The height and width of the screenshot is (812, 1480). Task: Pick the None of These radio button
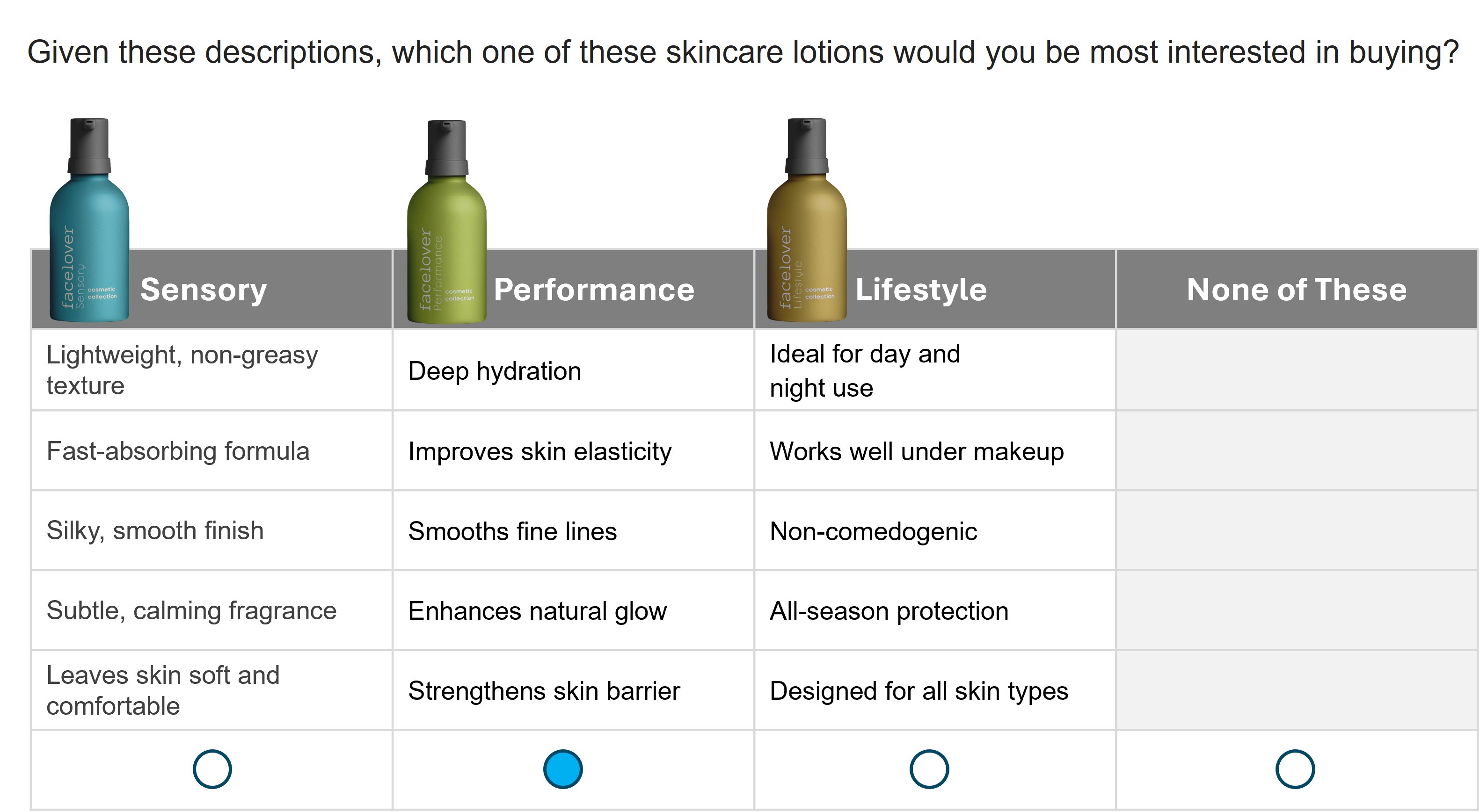tap(1295, 769)
